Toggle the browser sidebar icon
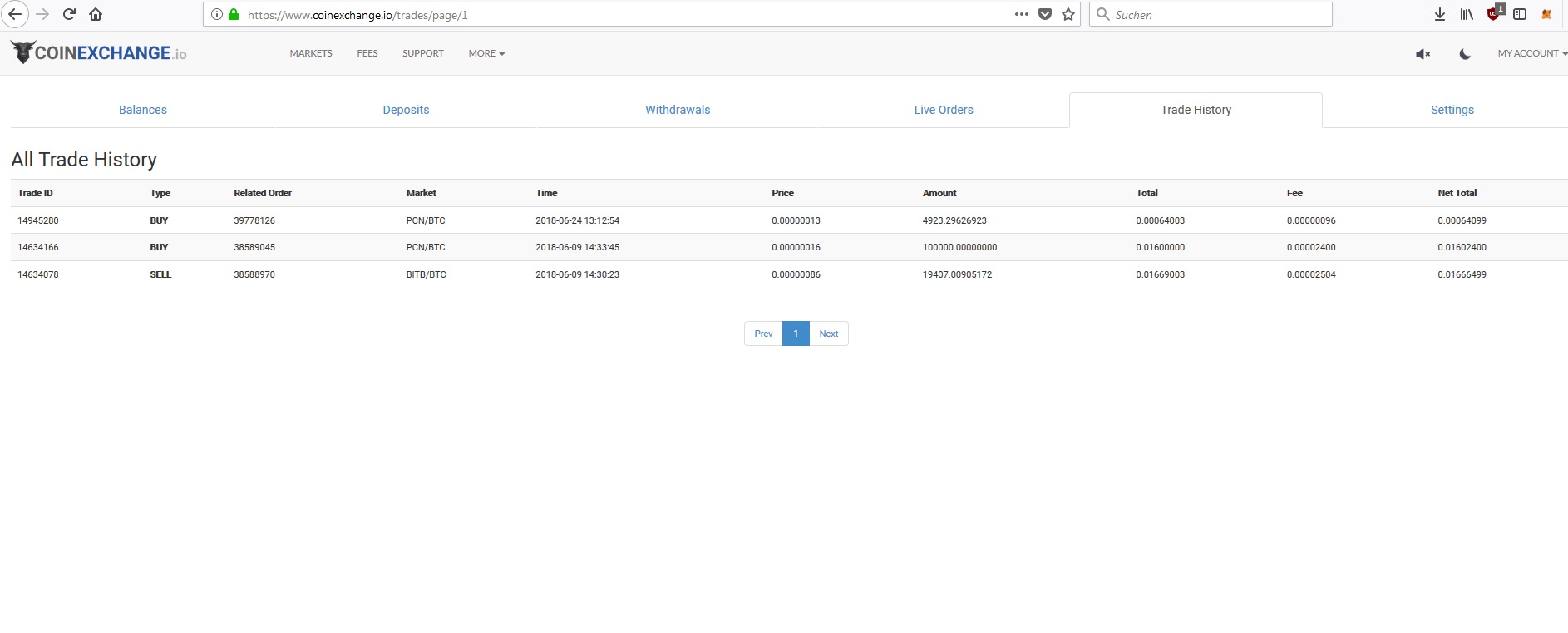The image size is (1568, 633). 1520,14
